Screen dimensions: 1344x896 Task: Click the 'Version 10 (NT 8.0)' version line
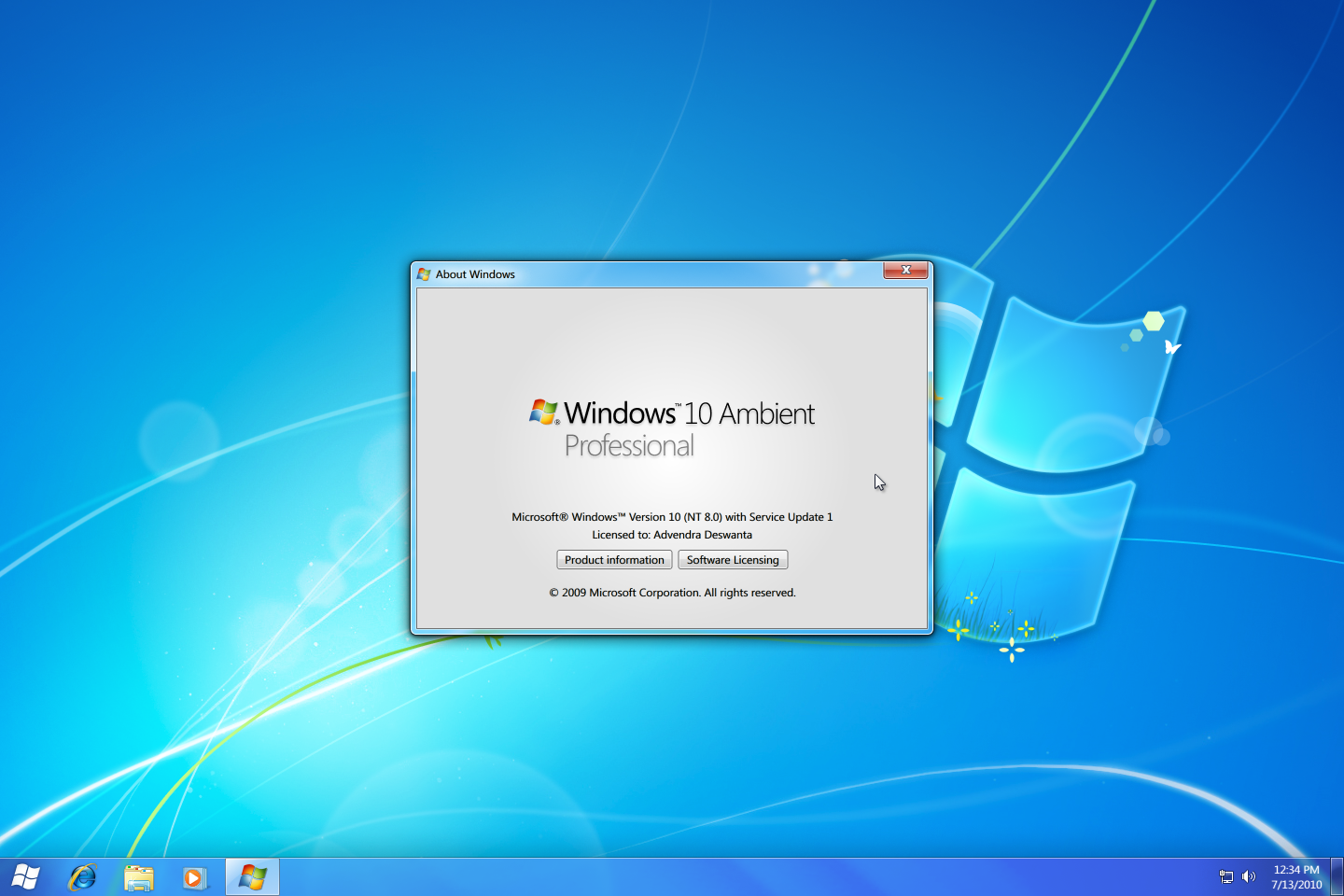672,517
